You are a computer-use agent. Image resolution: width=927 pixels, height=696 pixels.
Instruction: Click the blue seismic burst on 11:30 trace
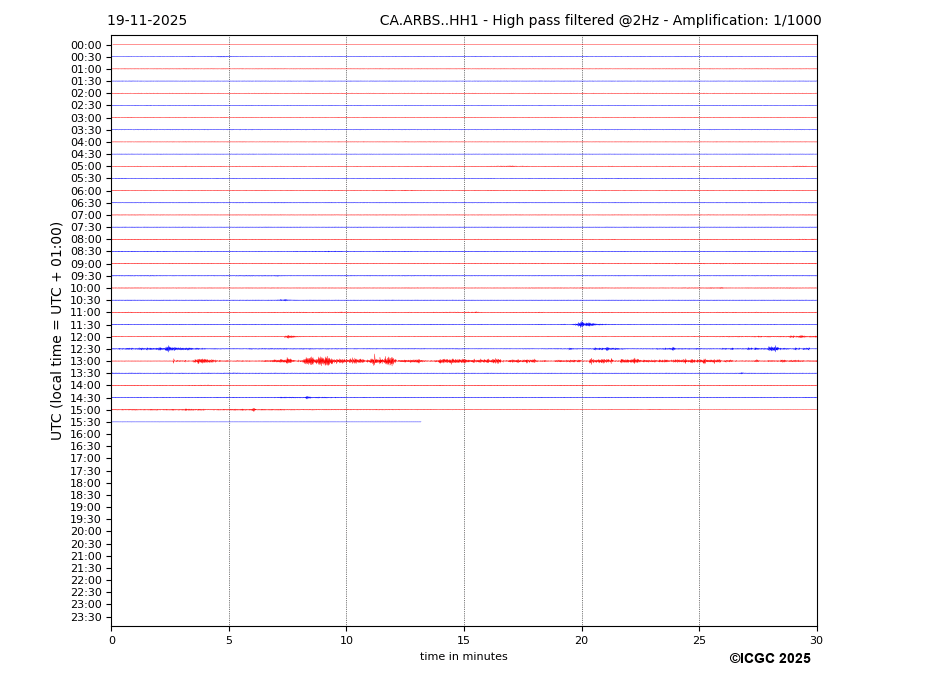pyautogui.click(x=584, y=324)
